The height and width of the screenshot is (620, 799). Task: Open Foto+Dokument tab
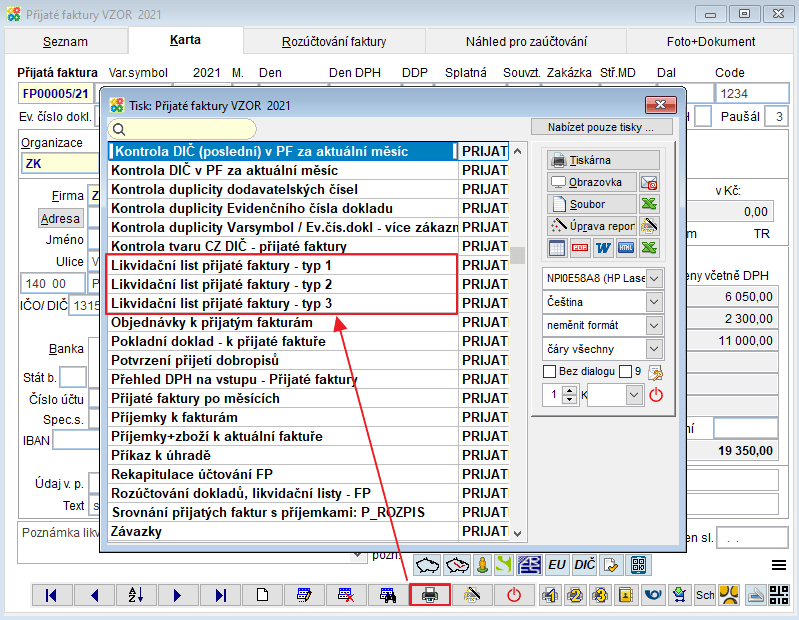pyautogui.click(x=711, y=41)
